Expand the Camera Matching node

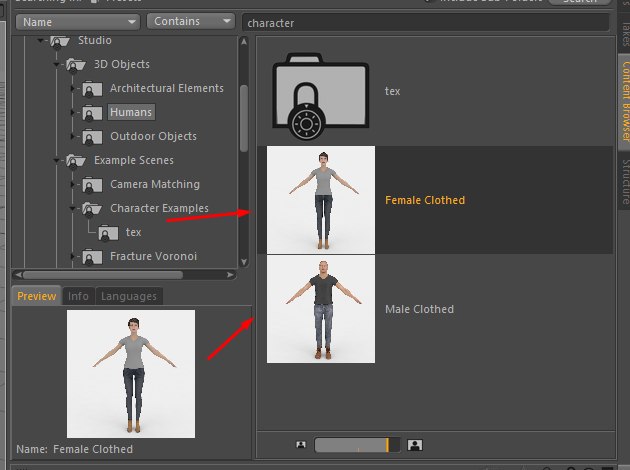(x=72, y=184)
